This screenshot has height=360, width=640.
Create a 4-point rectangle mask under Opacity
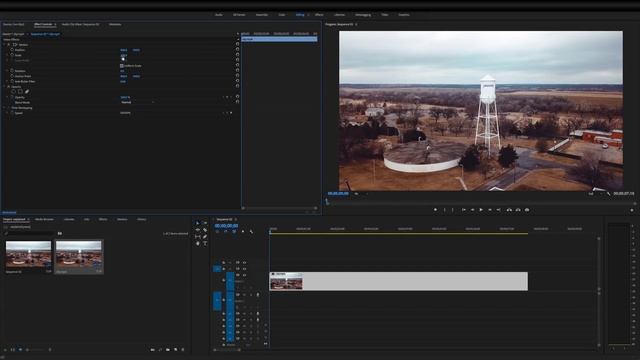pos(20,92)
